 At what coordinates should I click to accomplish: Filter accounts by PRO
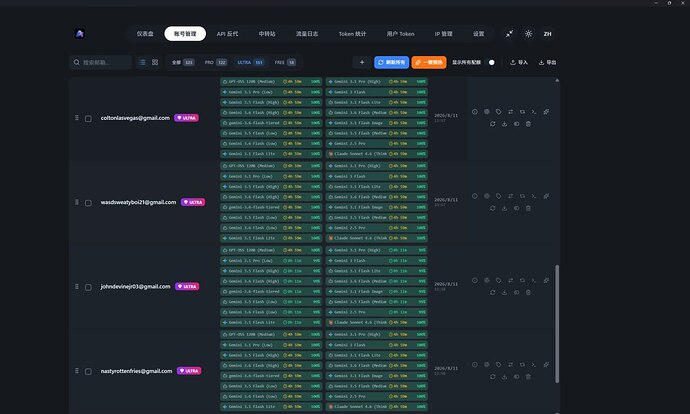point(215,62)
